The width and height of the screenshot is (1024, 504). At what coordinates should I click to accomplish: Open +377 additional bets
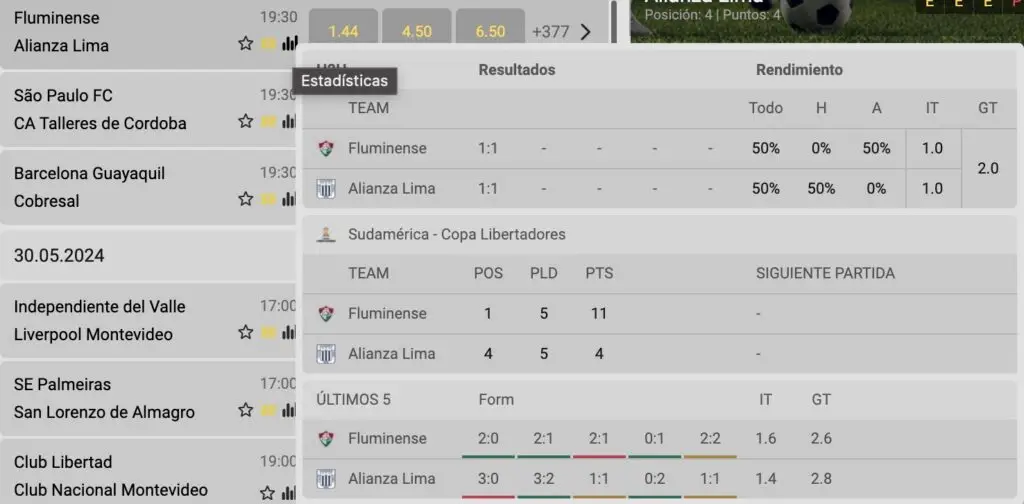click(x=551, y=31)
